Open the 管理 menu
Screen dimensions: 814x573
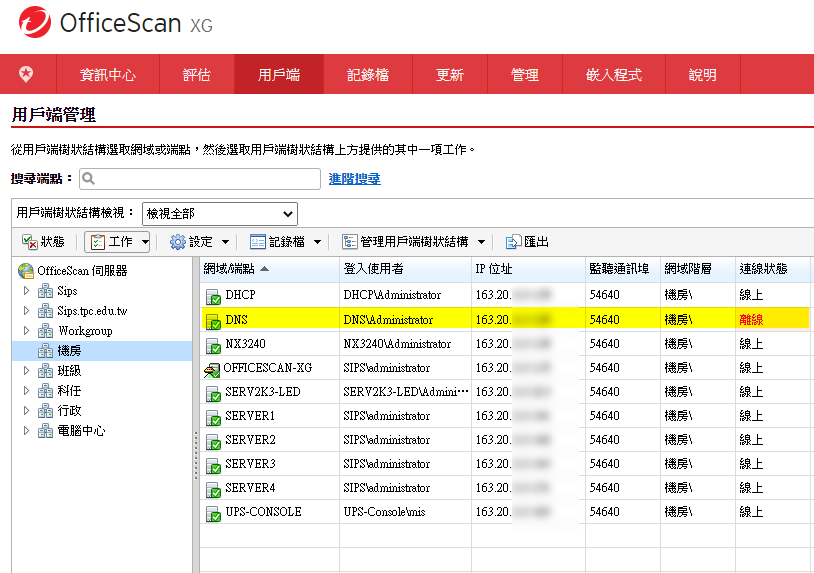[525, 74]
